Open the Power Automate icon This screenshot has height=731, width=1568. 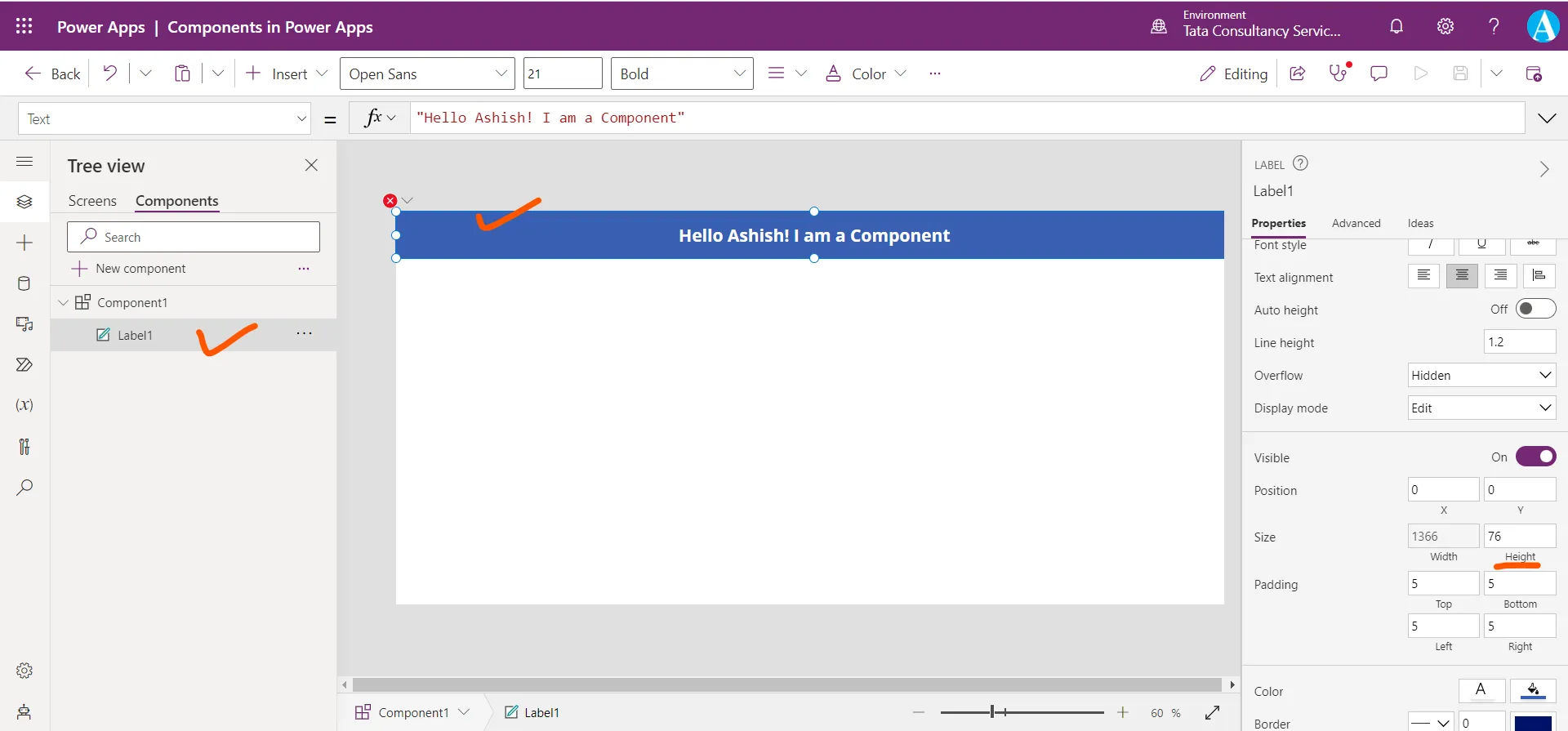point(24,364)
